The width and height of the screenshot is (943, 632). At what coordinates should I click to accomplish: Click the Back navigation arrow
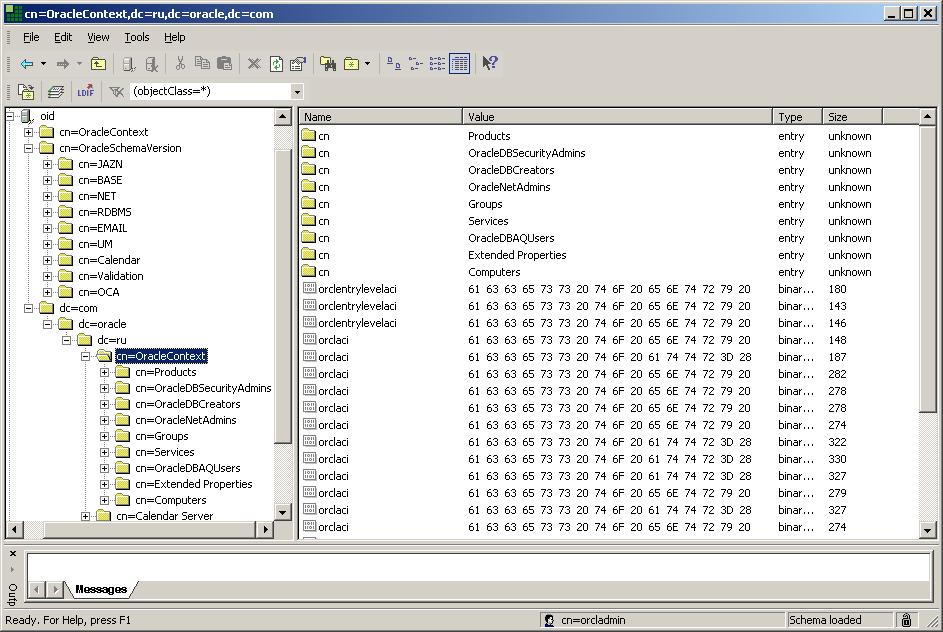[26, 63]
